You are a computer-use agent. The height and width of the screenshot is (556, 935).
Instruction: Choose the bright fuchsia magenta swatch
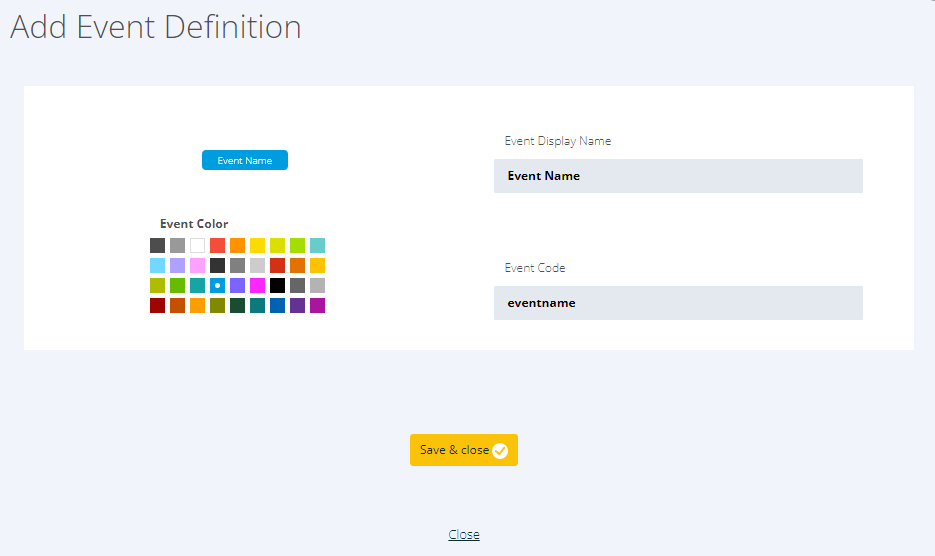258,285
